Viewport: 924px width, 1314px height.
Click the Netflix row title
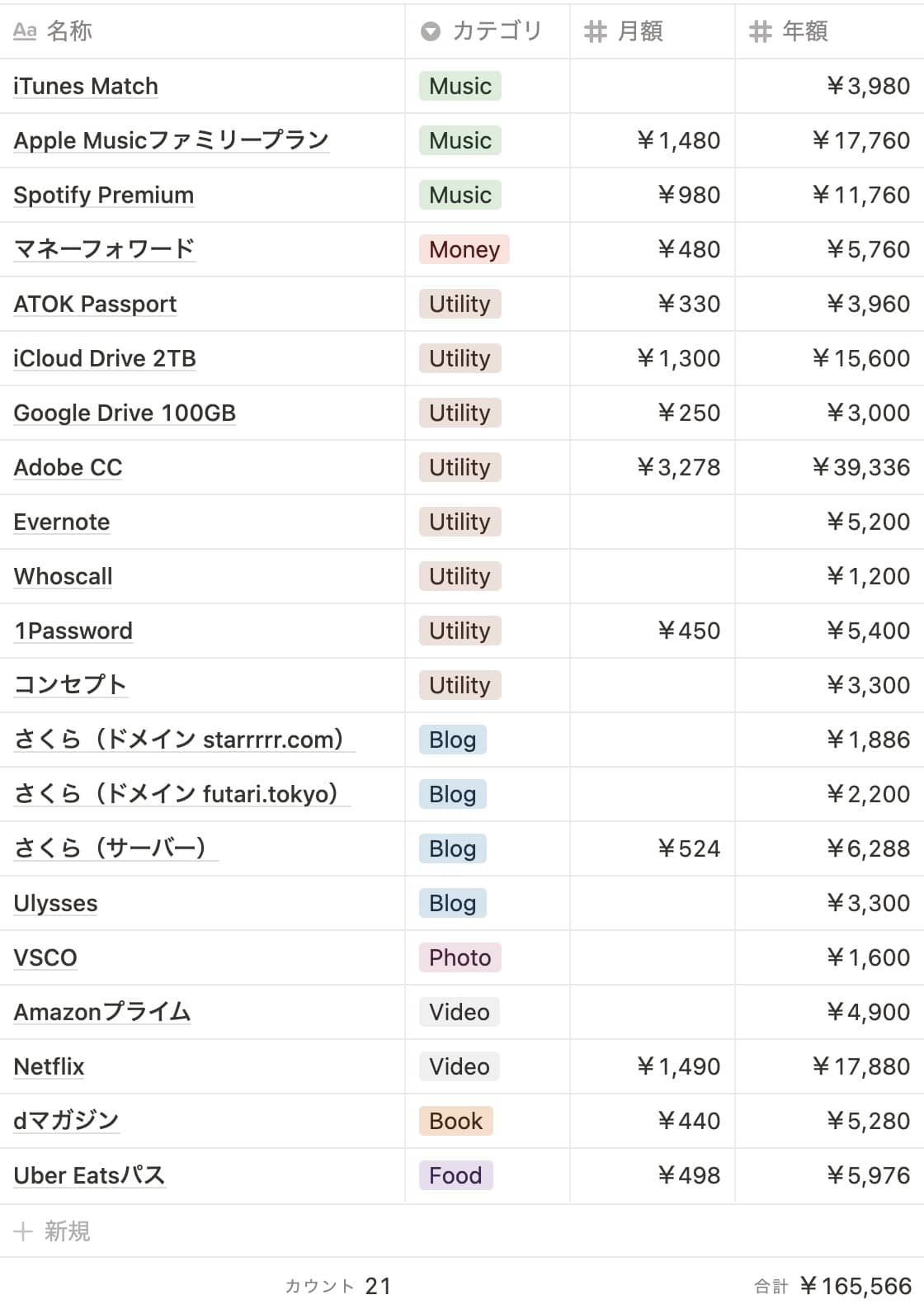[x=49, y=1067]
